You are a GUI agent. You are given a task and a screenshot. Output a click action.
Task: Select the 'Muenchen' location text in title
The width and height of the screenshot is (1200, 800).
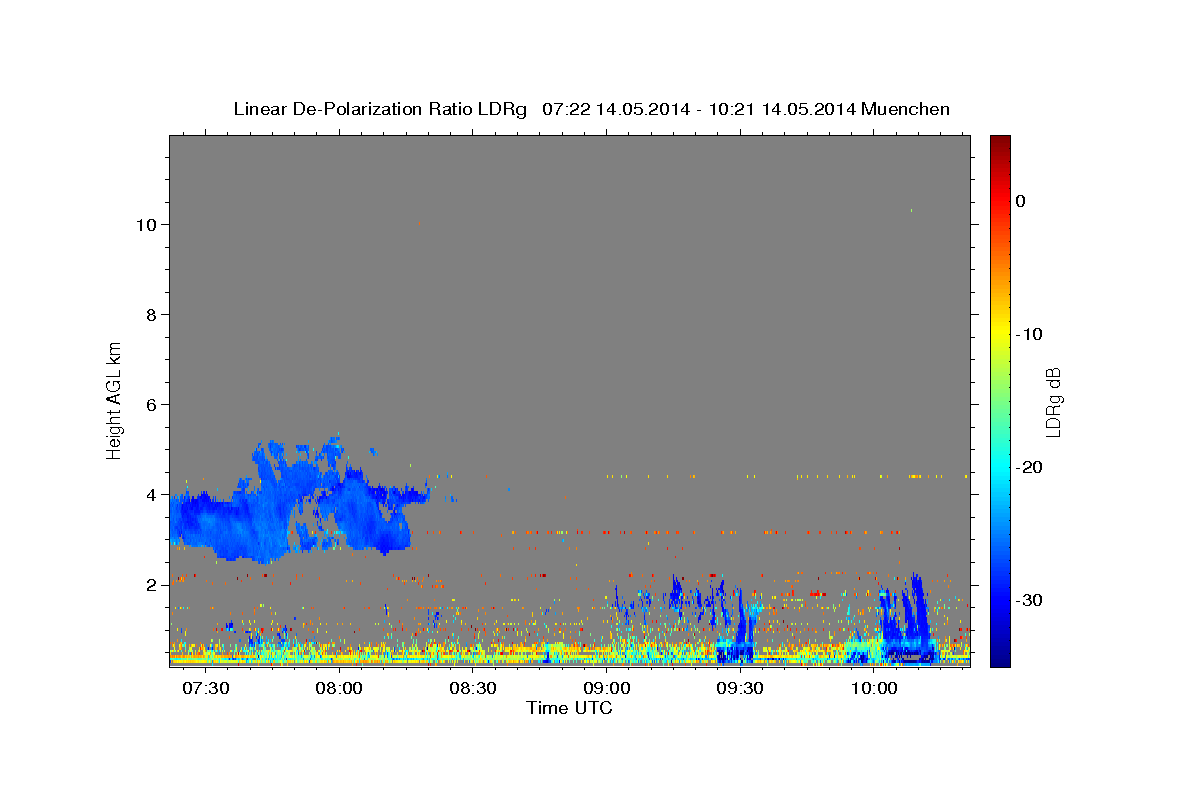click(906, 109)
